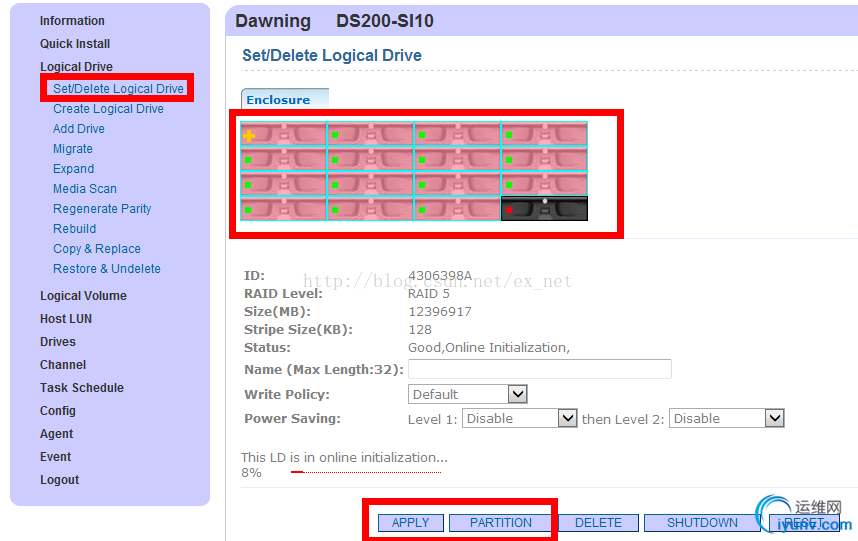858x541 pixels.
Task: Click the 8% progress text
Action: 251,473
